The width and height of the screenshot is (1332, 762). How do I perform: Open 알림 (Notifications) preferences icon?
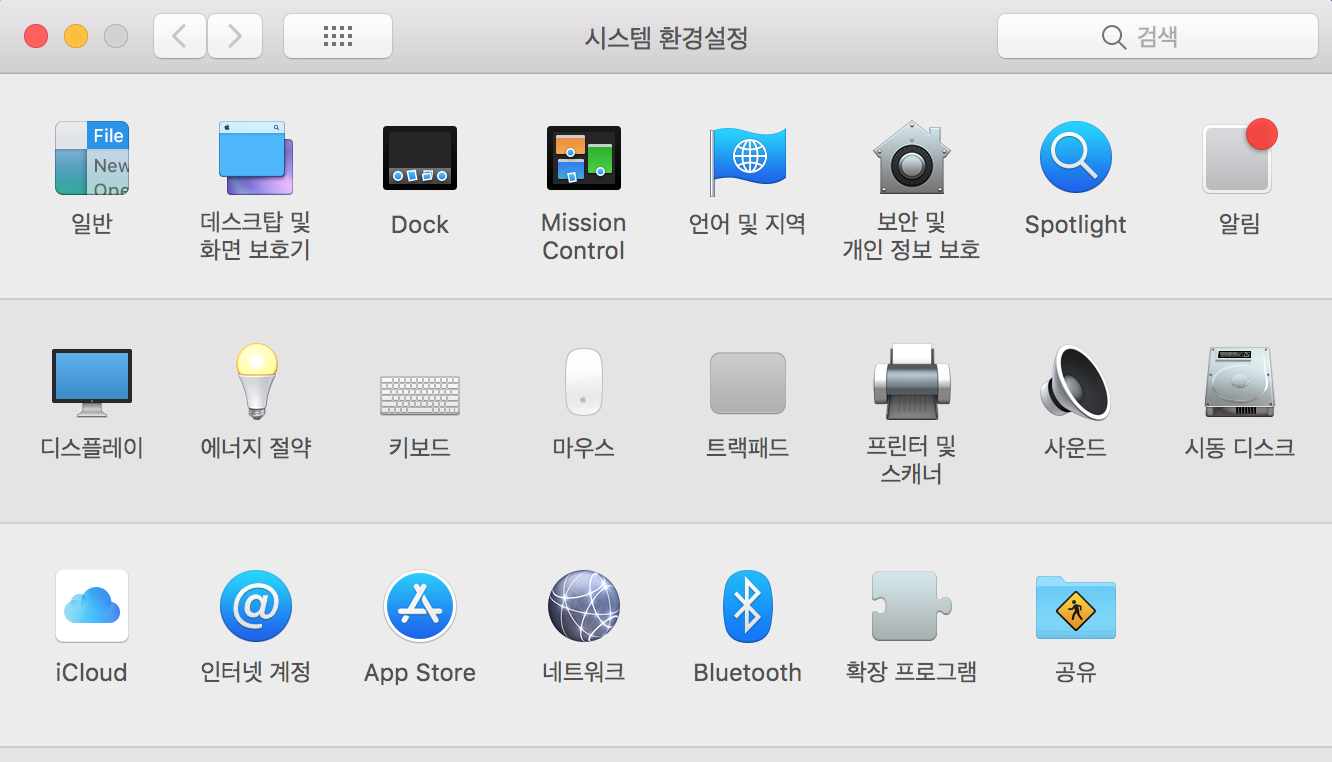coord(1240,156)
